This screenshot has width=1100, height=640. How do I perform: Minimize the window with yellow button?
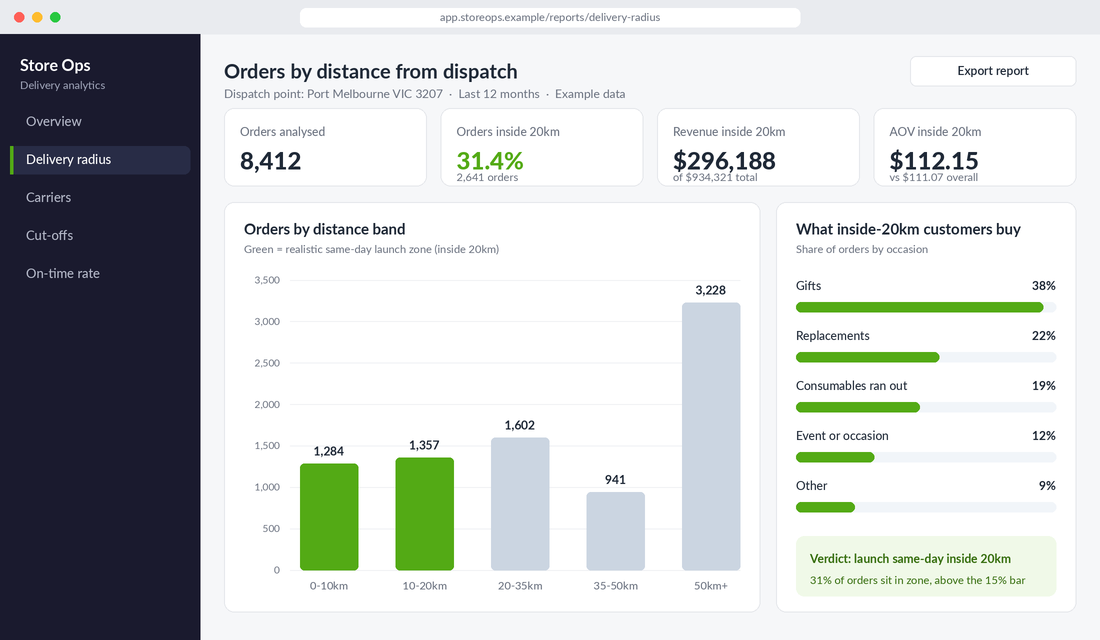click(37, 18)
